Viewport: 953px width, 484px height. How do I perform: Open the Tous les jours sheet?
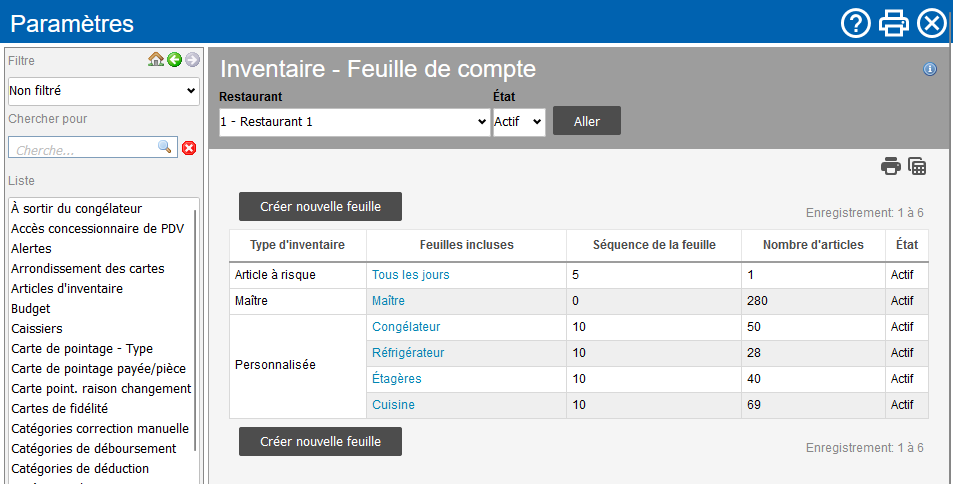point(410,275)
